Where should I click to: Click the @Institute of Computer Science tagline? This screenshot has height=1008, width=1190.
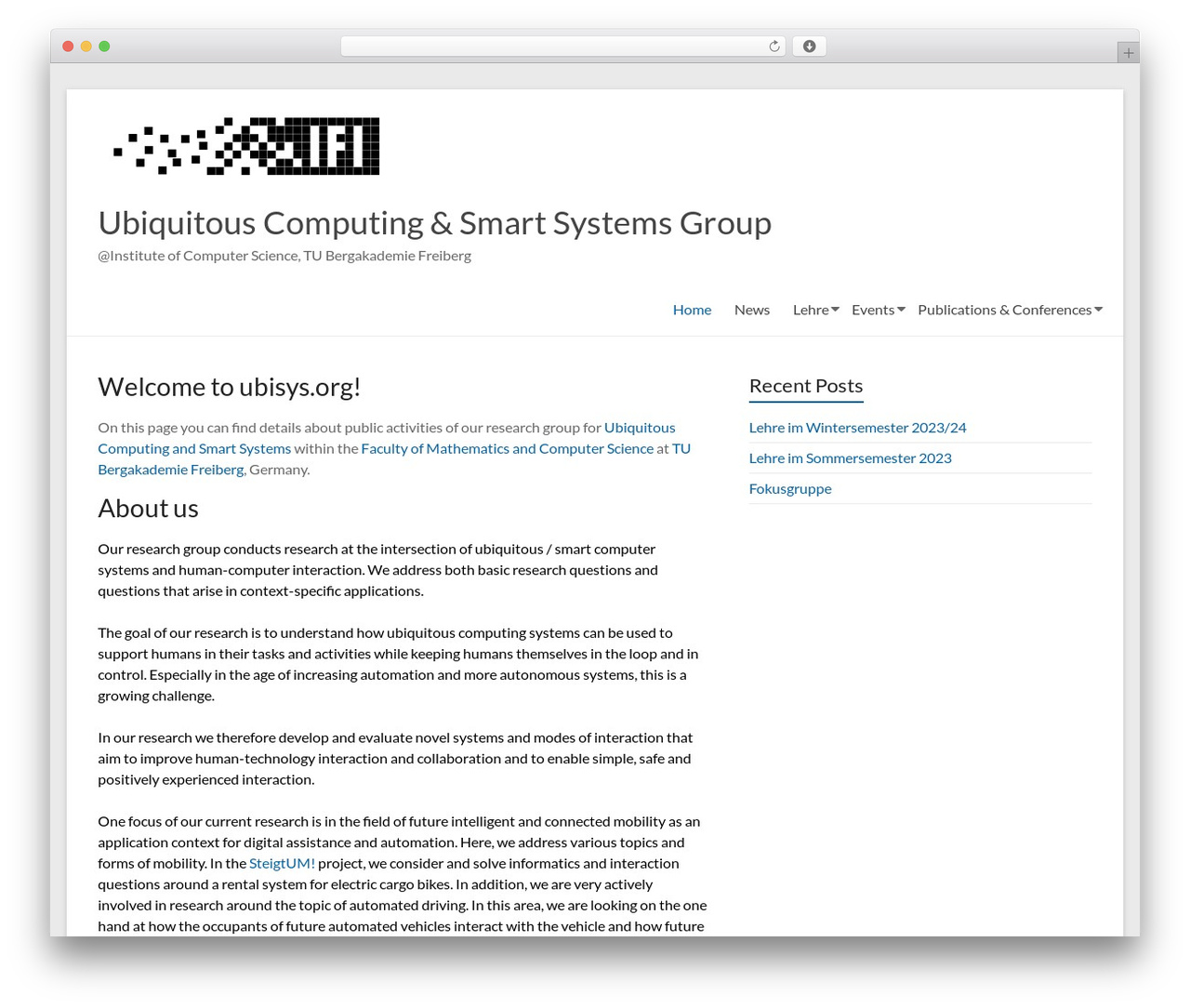284,256
